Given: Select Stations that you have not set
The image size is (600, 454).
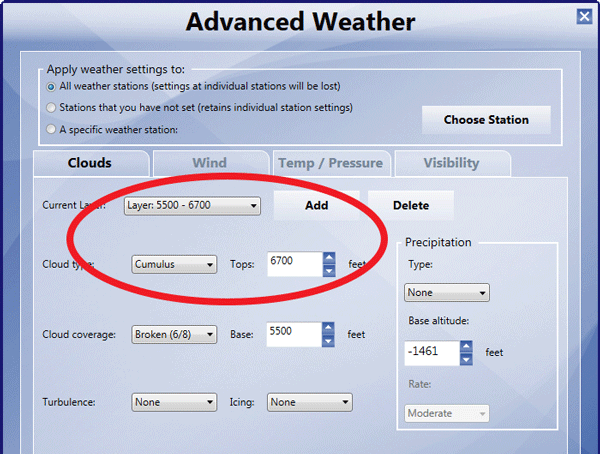Looking at the screenshot, I should (51, 108).
